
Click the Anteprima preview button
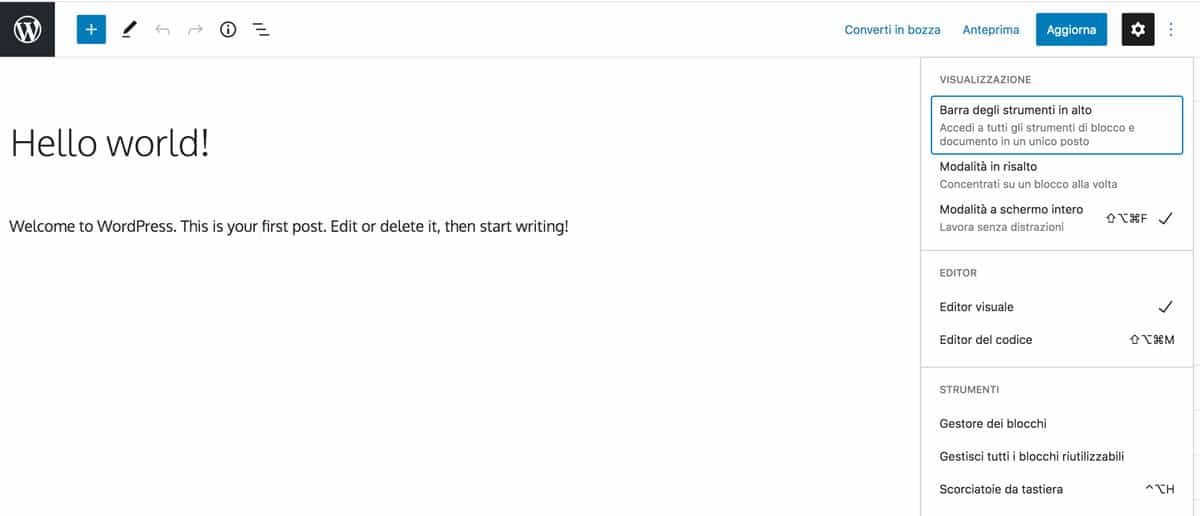(x=990, y=30)
